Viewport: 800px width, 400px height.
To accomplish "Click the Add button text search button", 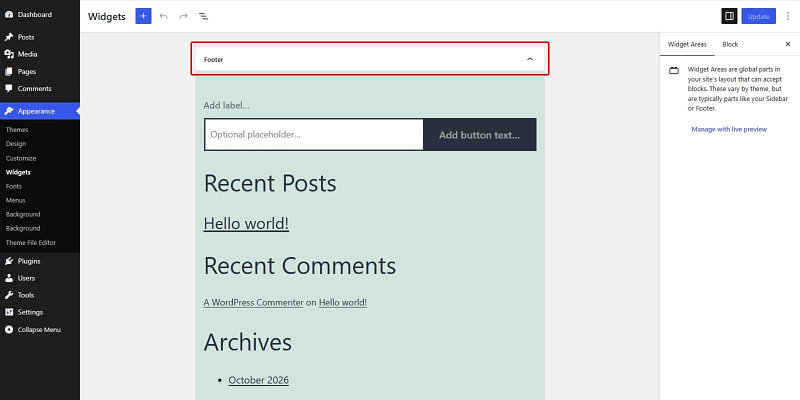I will [x=480, y=135].
